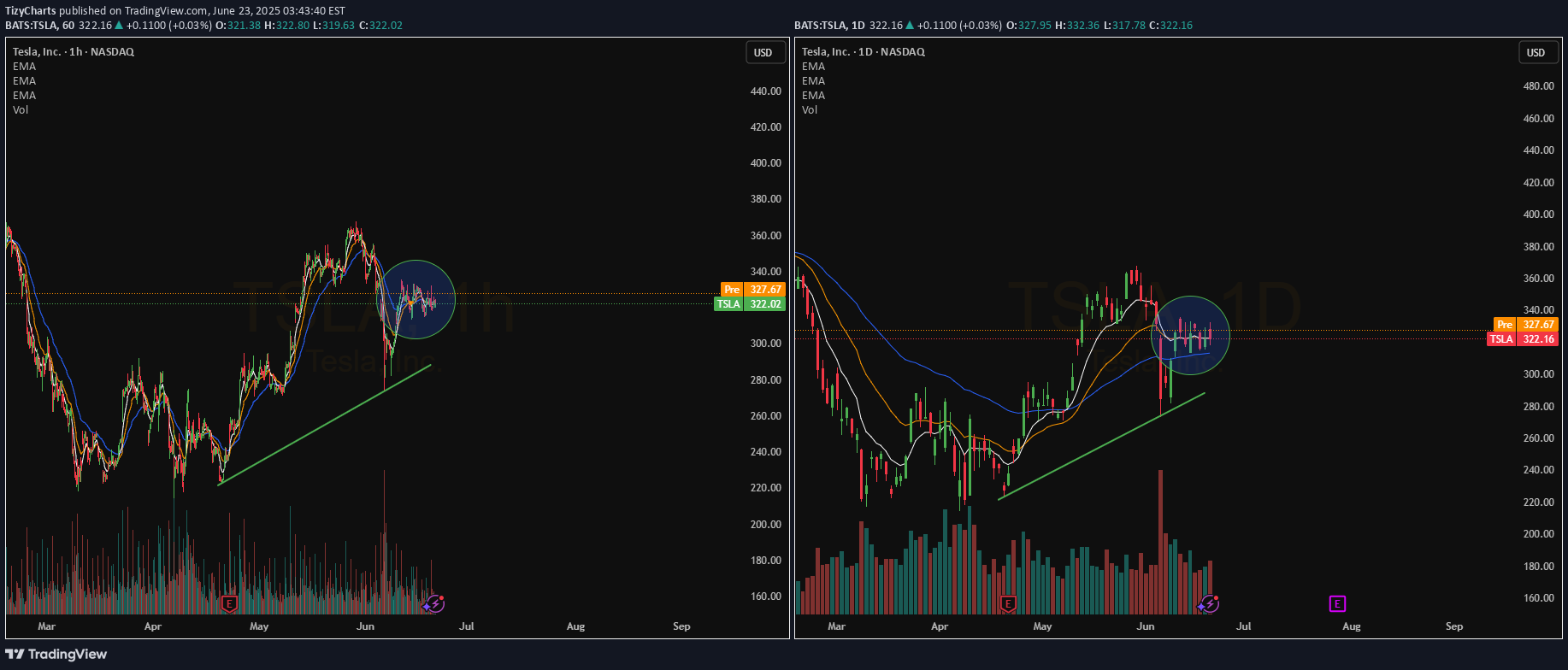Click the 220.00 price on 1D chart axis
The height and width of the screenshot is (670, 1568).
[x=1539, y=502]
